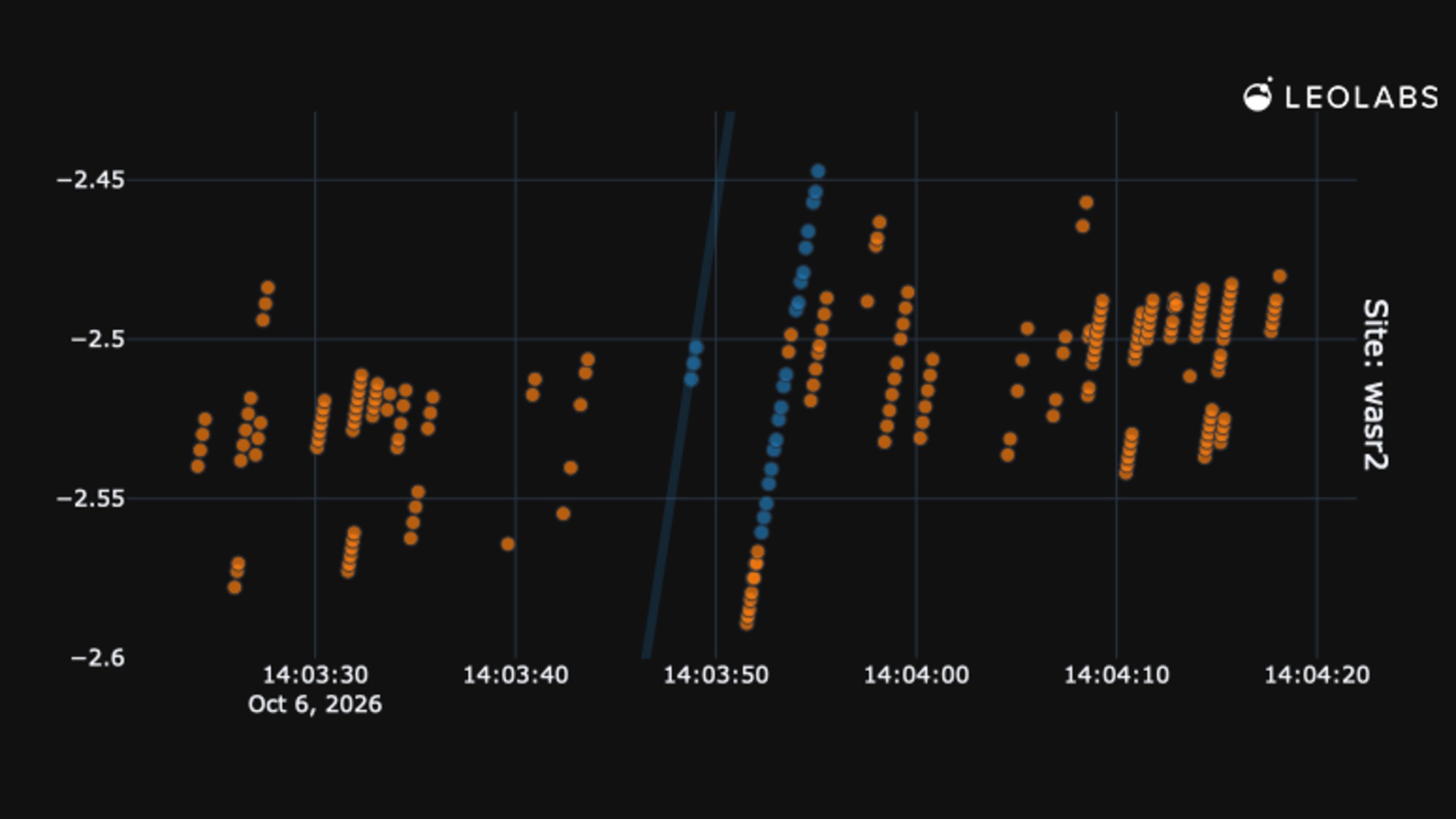Image resolution: width=1456 pixels, height=819 pixels.
Task: Click the 14:04:00 time axis label
Action: tap(916, 675)
